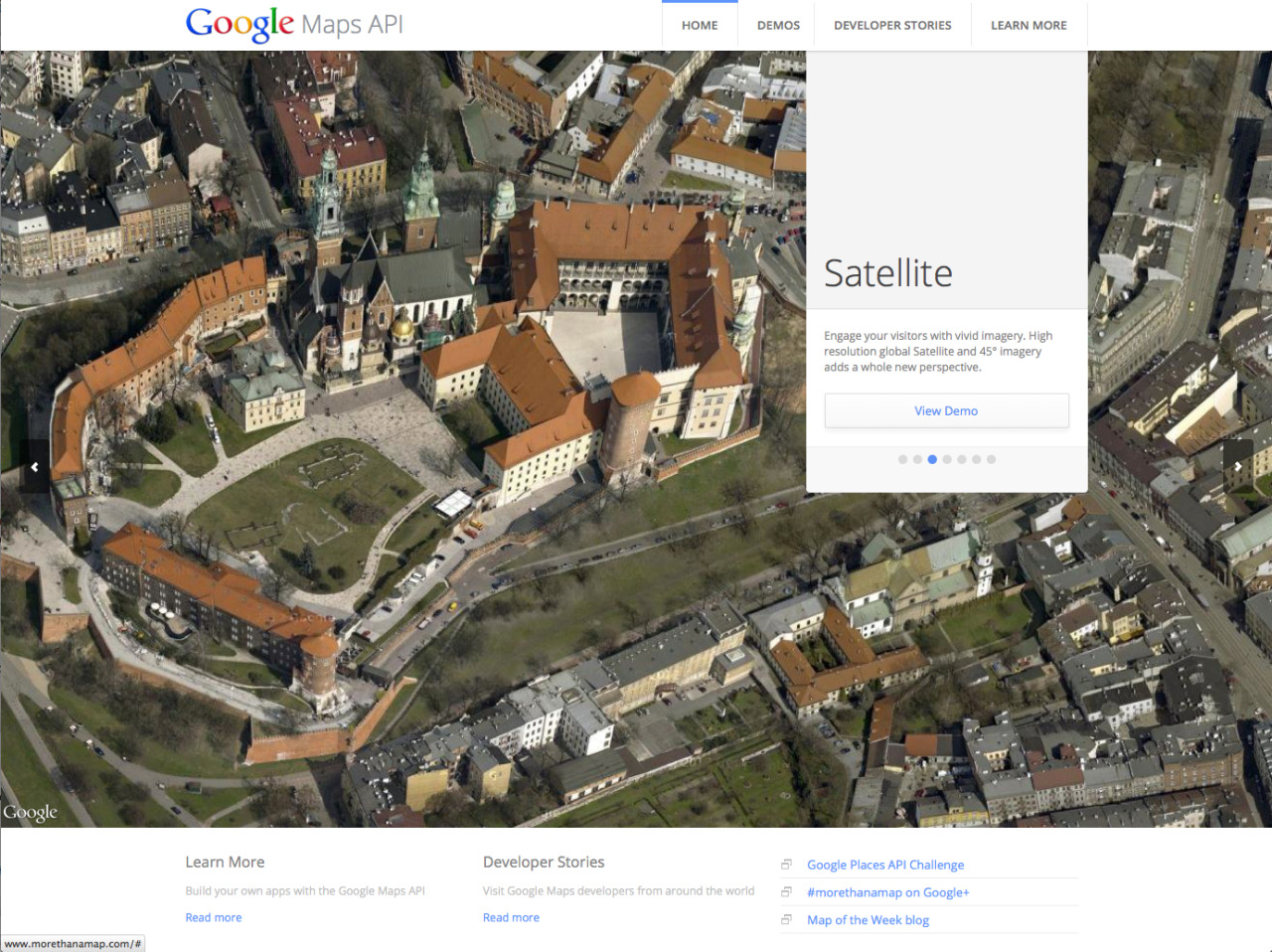Click external-link icon beside Google Places API Challenge
Screen dimensions: 1272x952
pos(786,865)
